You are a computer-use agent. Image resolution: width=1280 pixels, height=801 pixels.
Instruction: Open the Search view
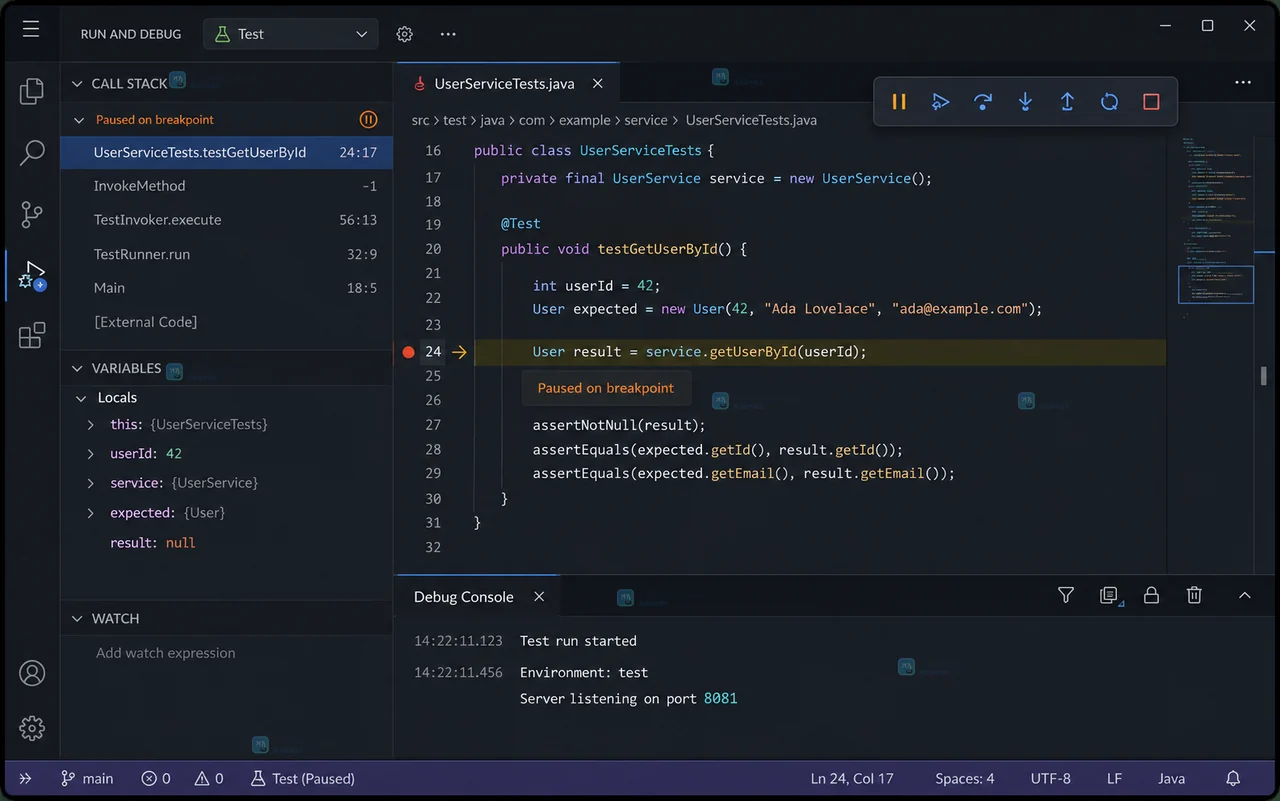(x=32, y=153)
